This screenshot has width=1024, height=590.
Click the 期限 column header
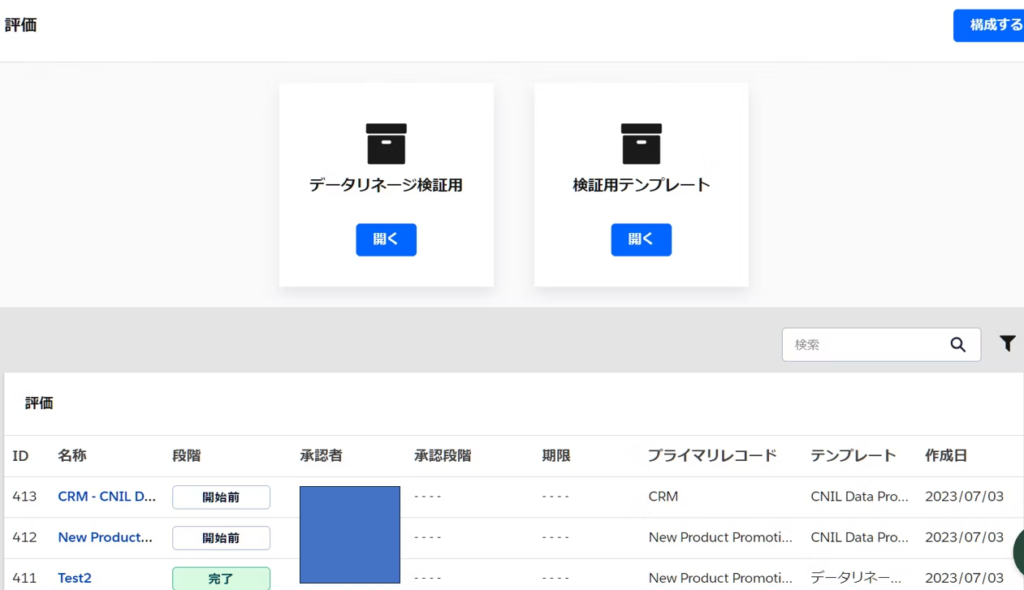(x=556, y=456)
